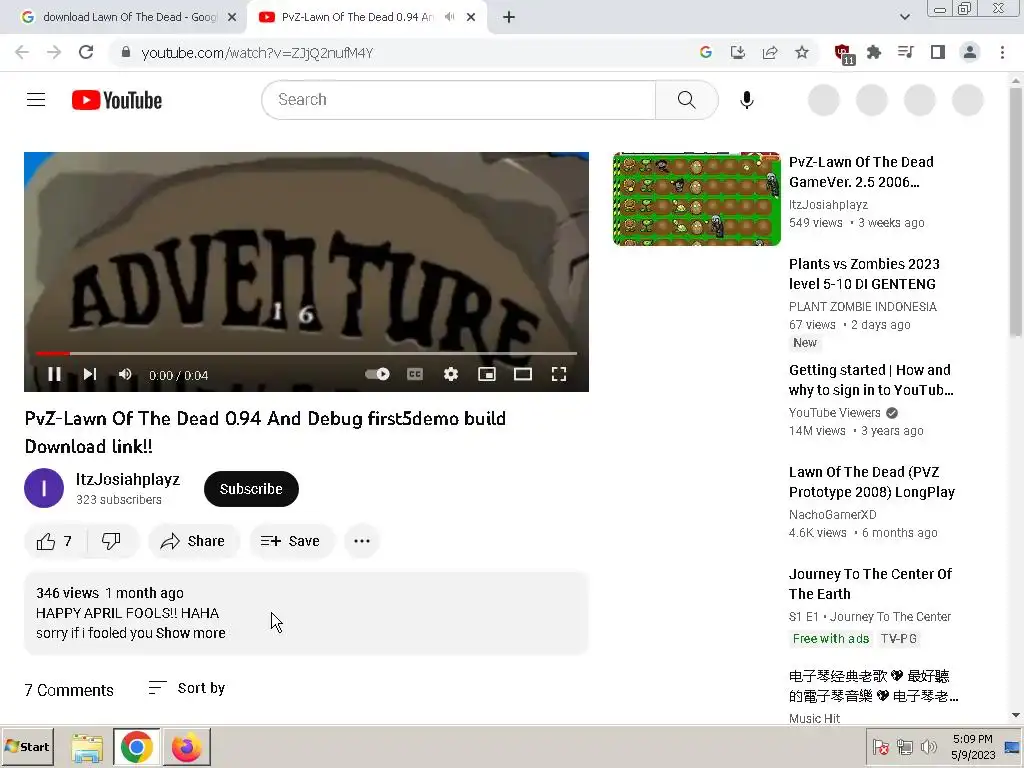
Task: Like the video
Action: (x=55, y=541)
